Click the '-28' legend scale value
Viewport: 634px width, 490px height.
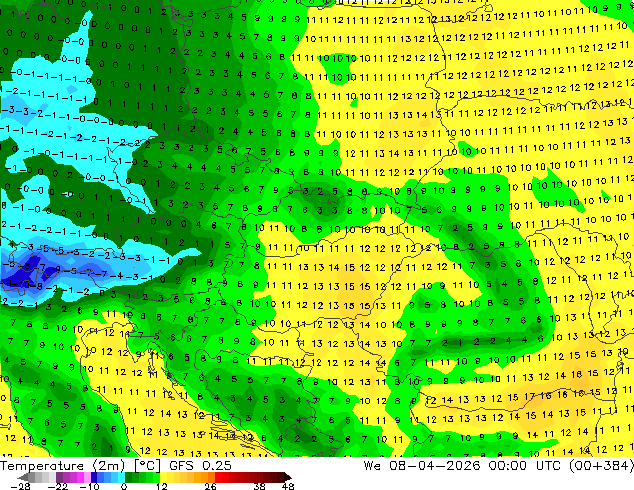click(20, 486)
